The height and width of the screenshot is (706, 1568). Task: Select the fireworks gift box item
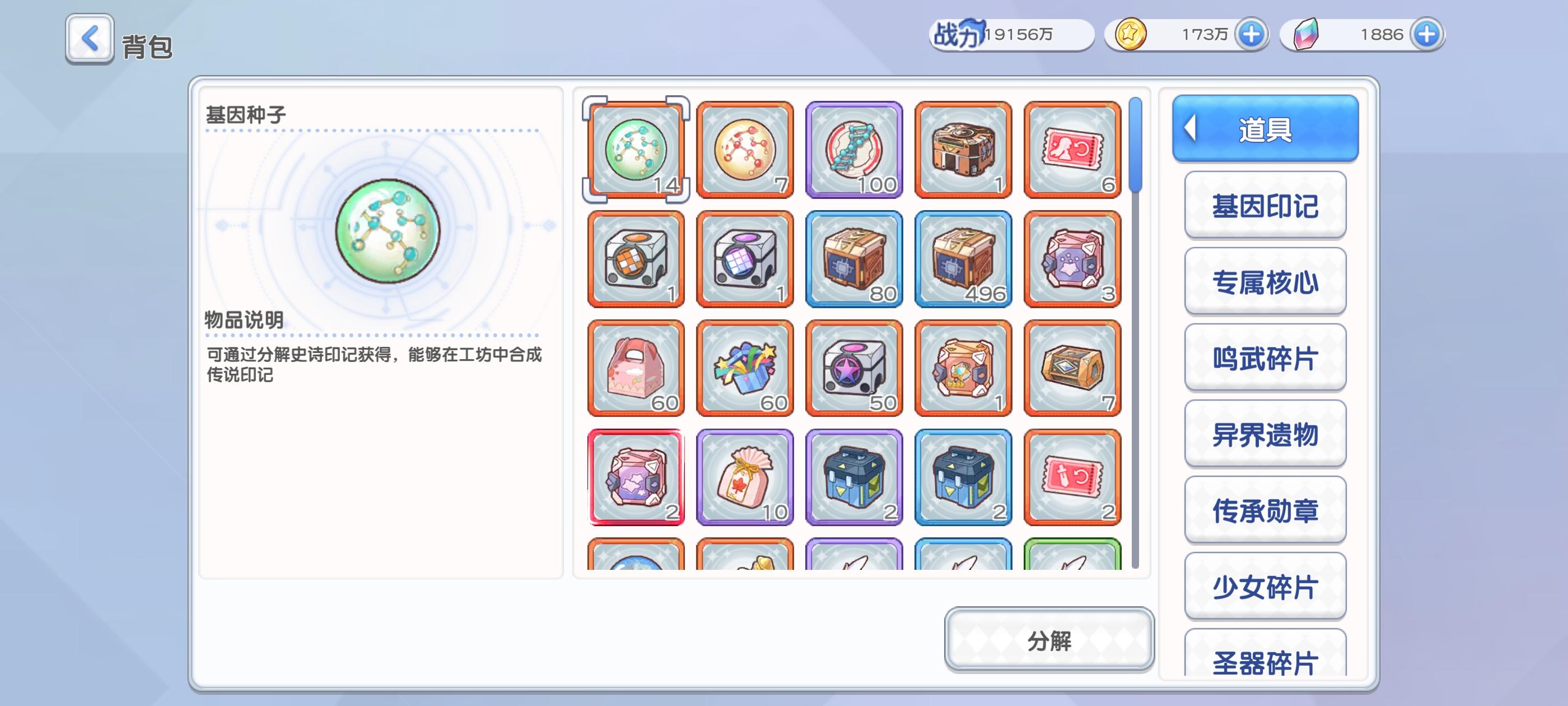744,368
